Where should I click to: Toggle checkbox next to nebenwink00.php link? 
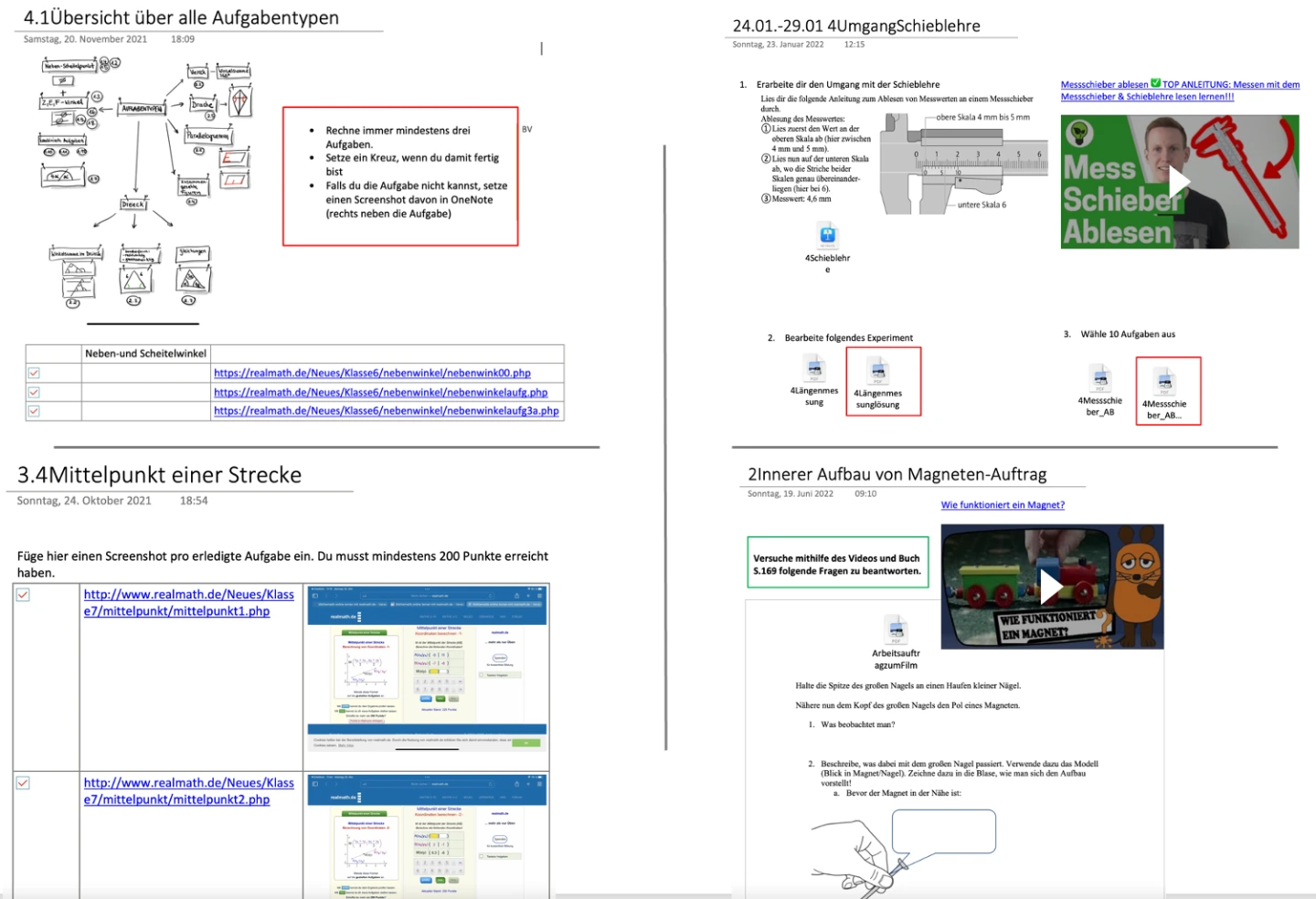click(x=34, y=373)
